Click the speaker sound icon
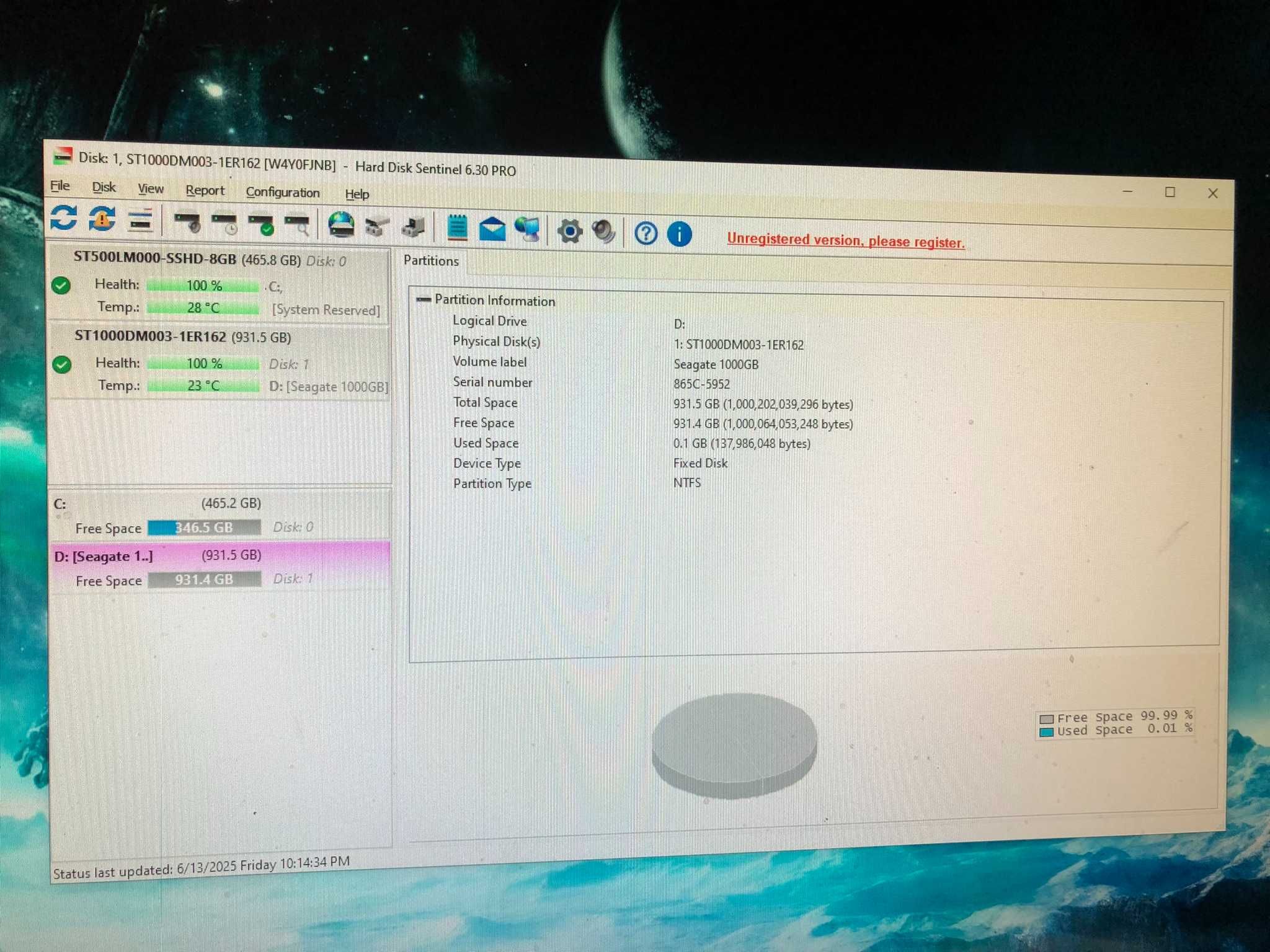Screen dimensions: 1270x952 pyautogui.click(x=603, y=232)
